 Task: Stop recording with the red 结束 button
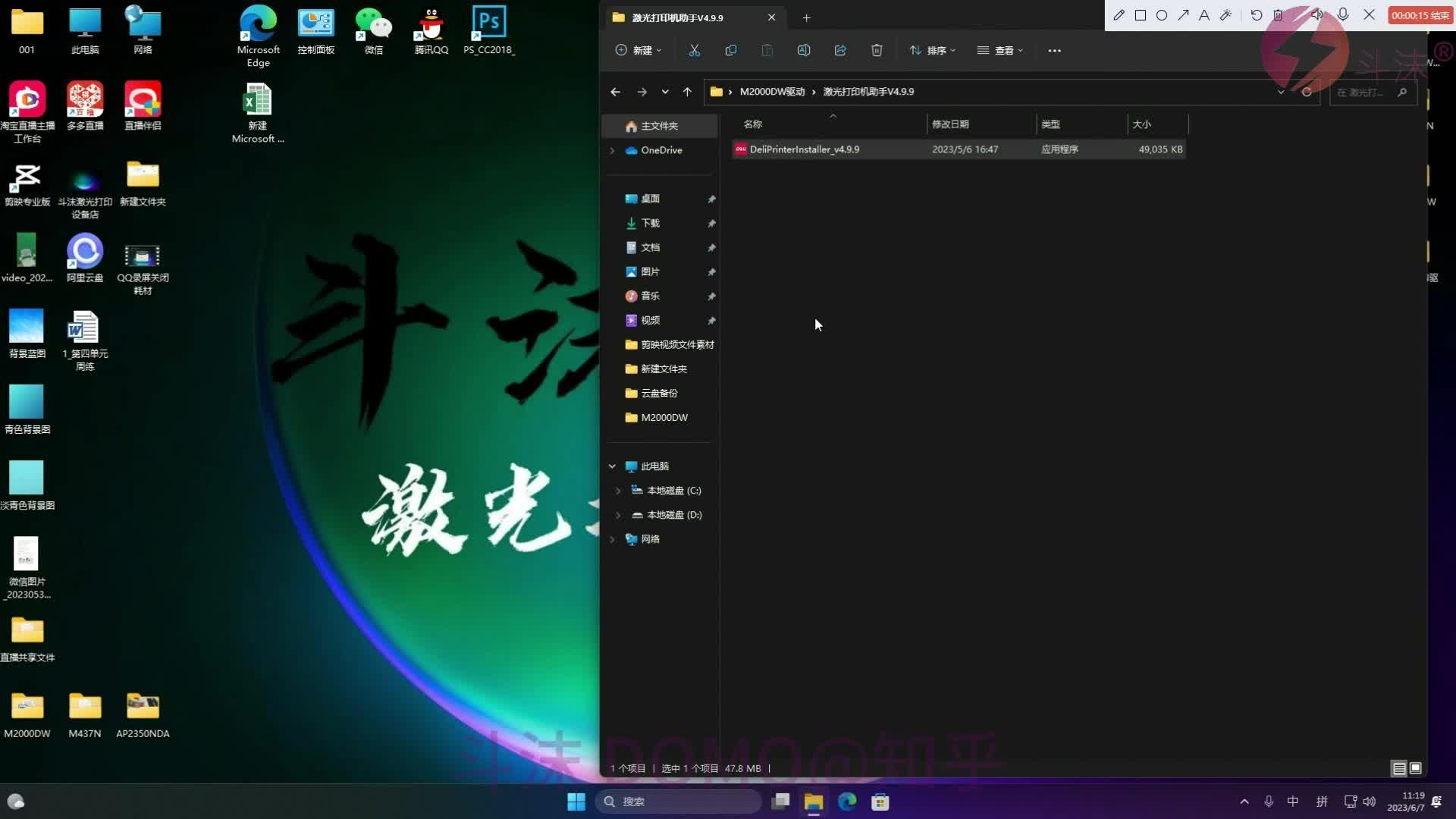(x=1420, y=15)
